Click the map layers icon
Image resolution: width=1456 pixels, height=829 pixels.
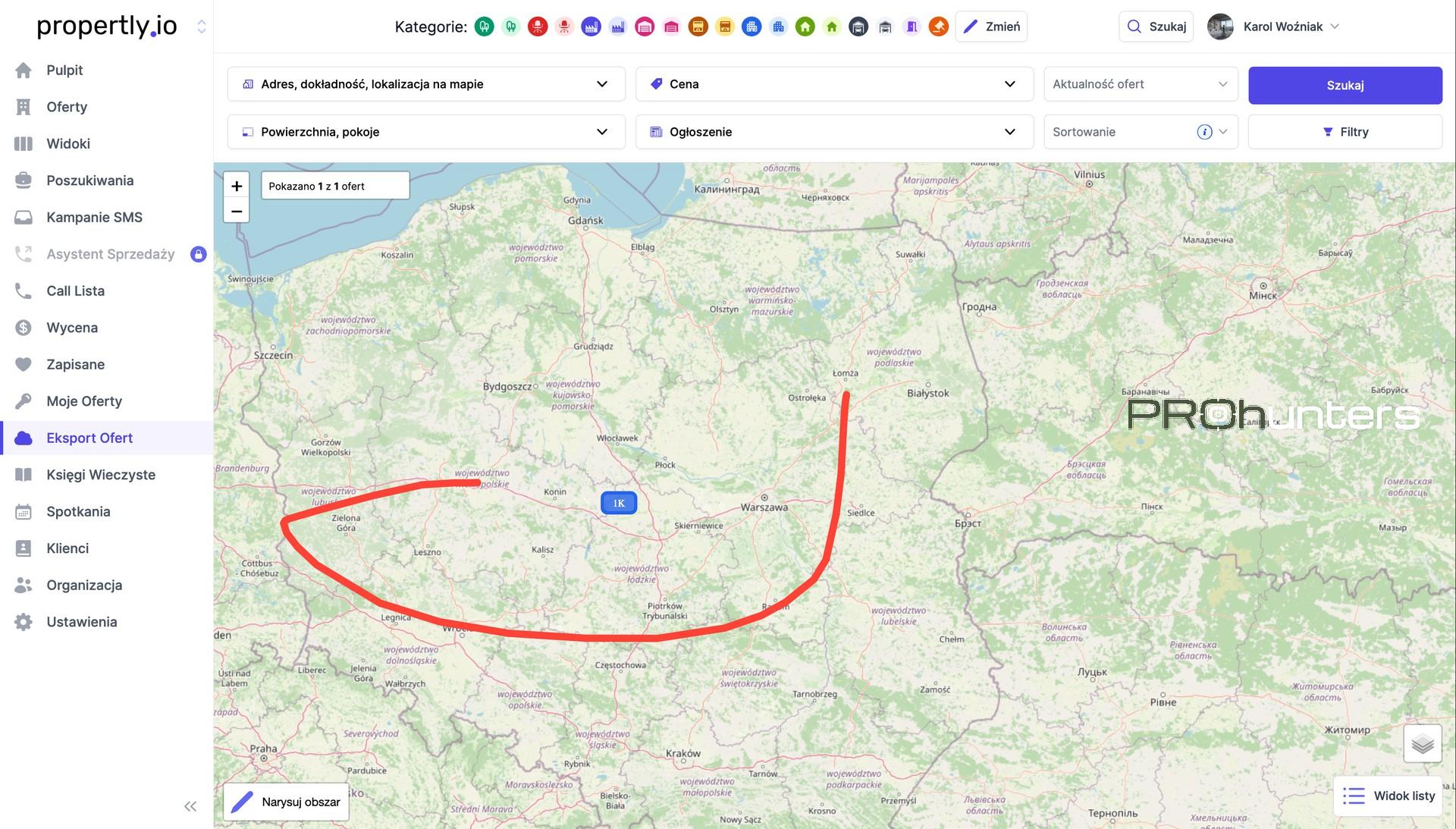coord(1423,743)
